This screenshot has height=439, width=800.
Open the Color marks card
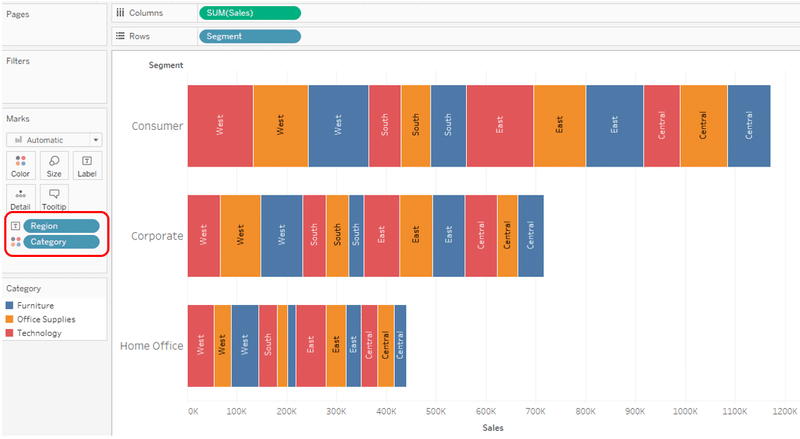coord(20,165)
